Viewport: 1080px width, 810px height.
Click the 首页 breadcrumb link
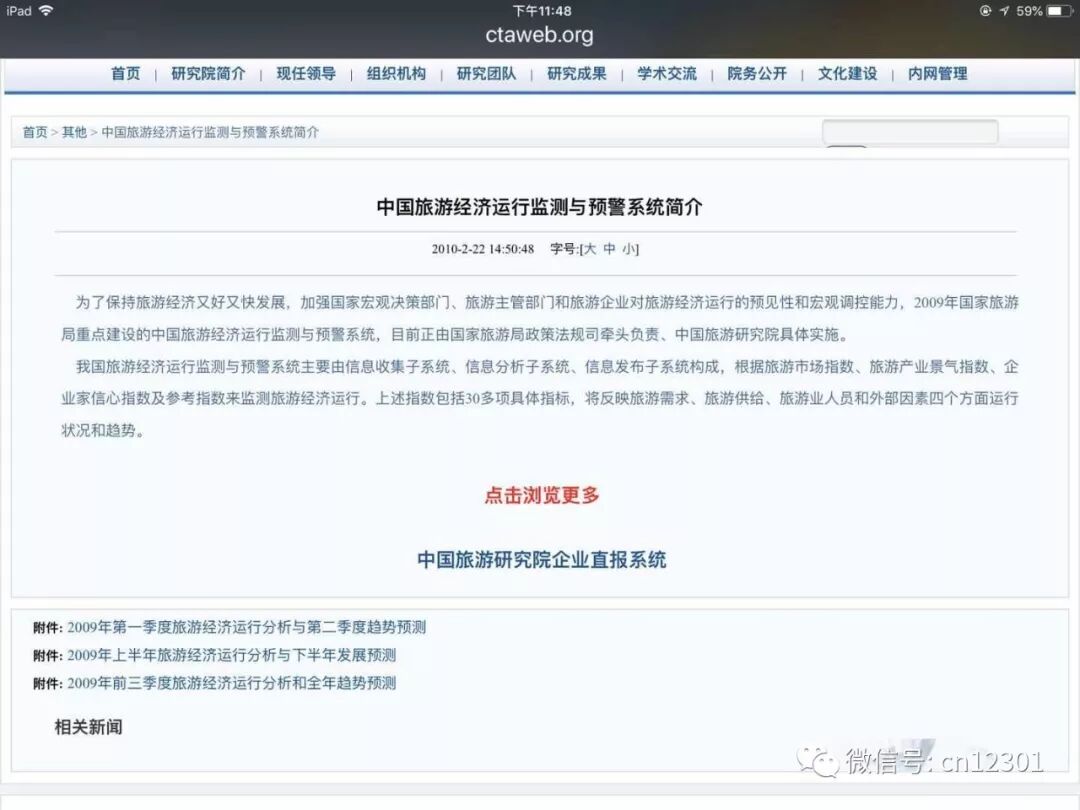click(x=35, y=132)
